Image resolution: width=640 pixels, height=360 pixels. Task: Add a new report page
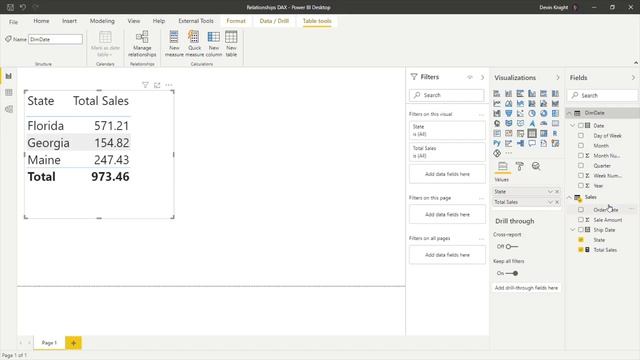click(73, 343)
